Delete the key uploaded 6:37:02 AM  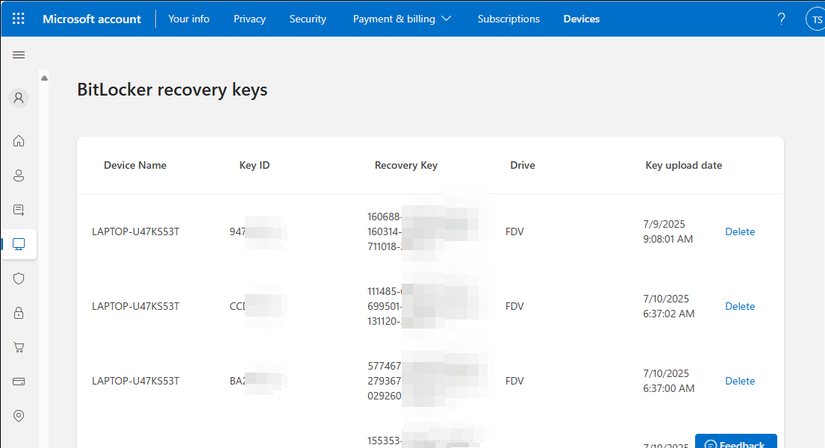click(740, 307)
